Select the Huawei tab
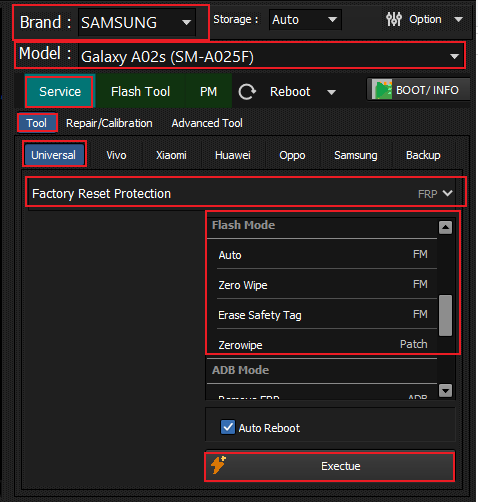The width and height of the screenshot is (478, 502). click(x=233, y=155)
